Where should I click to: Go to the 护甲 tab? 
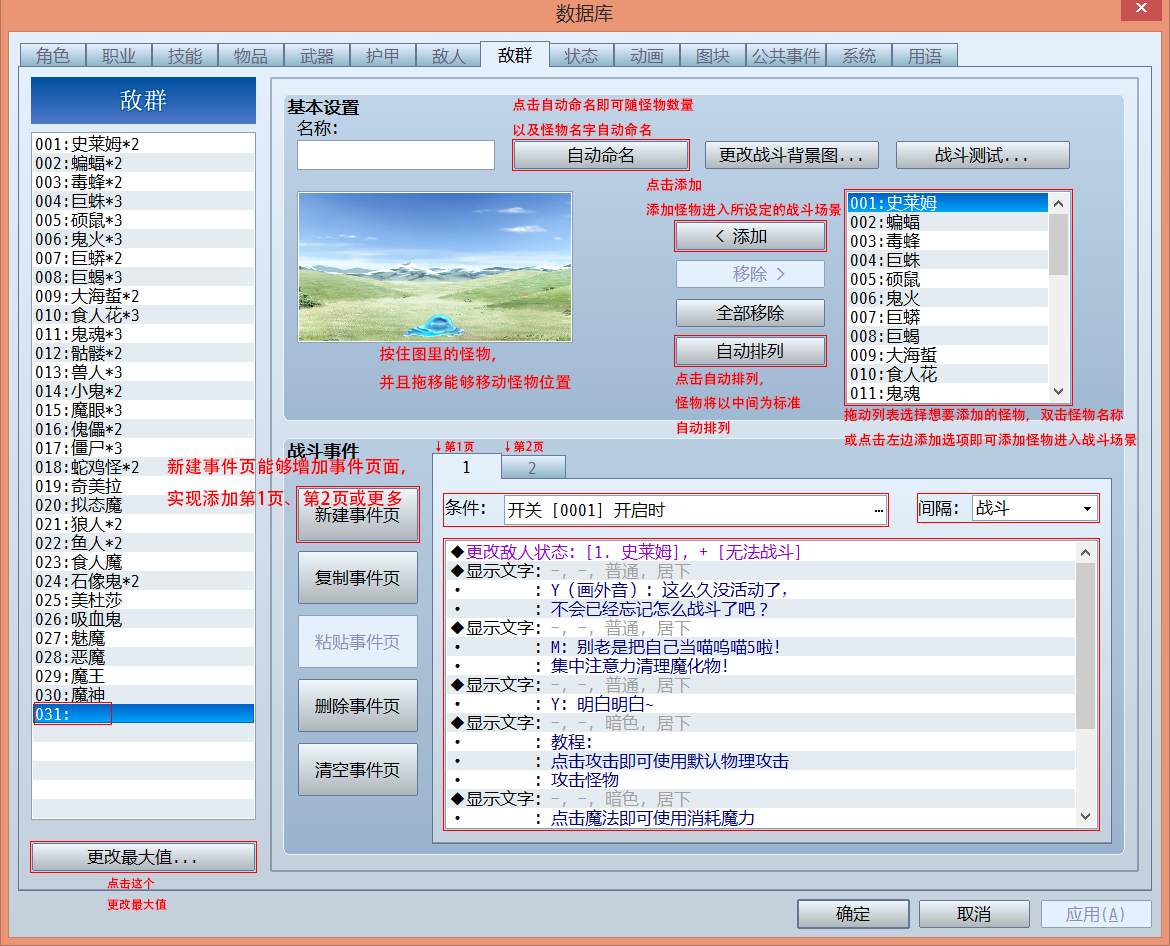click(x=382, y=56)
